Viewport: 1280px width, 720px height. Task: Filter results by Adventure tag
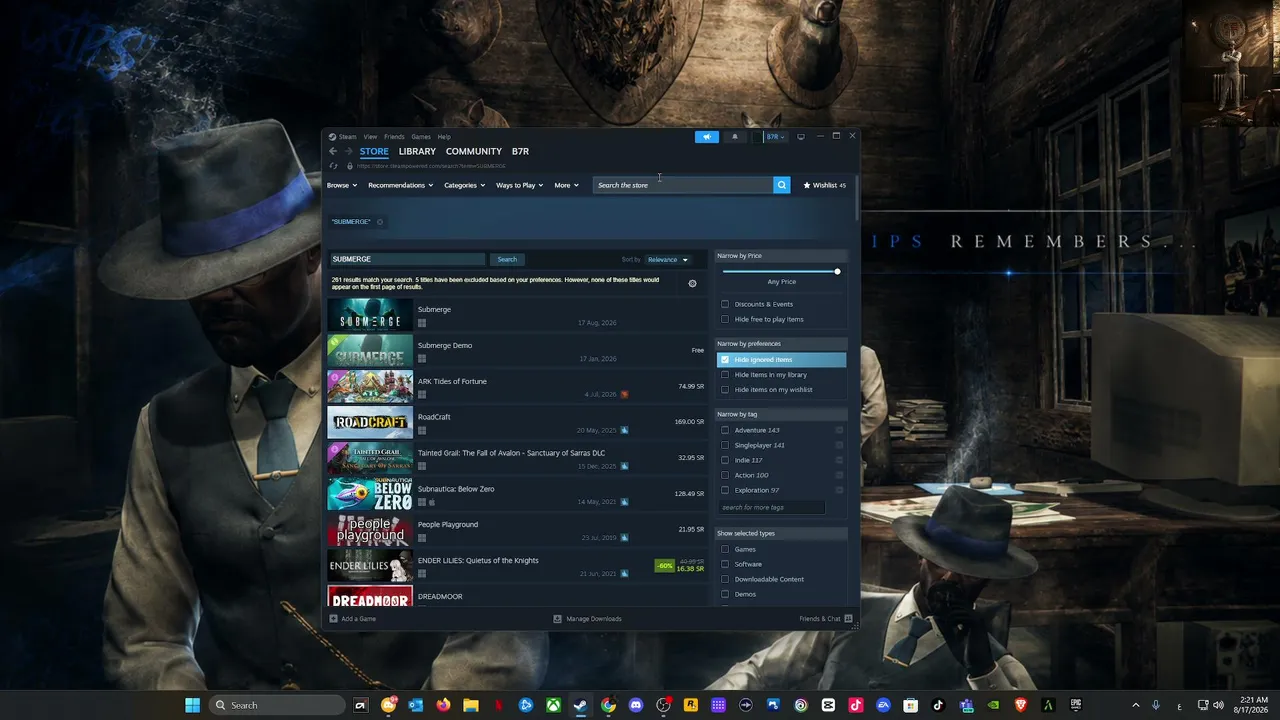pyautogui.click(x=725, y=430)
